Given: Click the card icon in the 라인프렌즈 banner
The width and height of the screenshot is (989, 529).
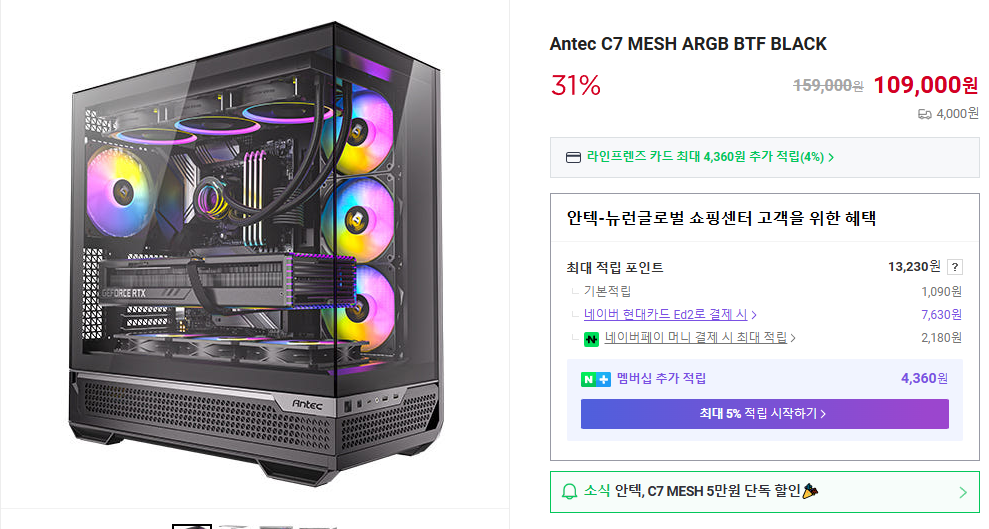Looking at the screenshot, I should [x=573, y=157].
